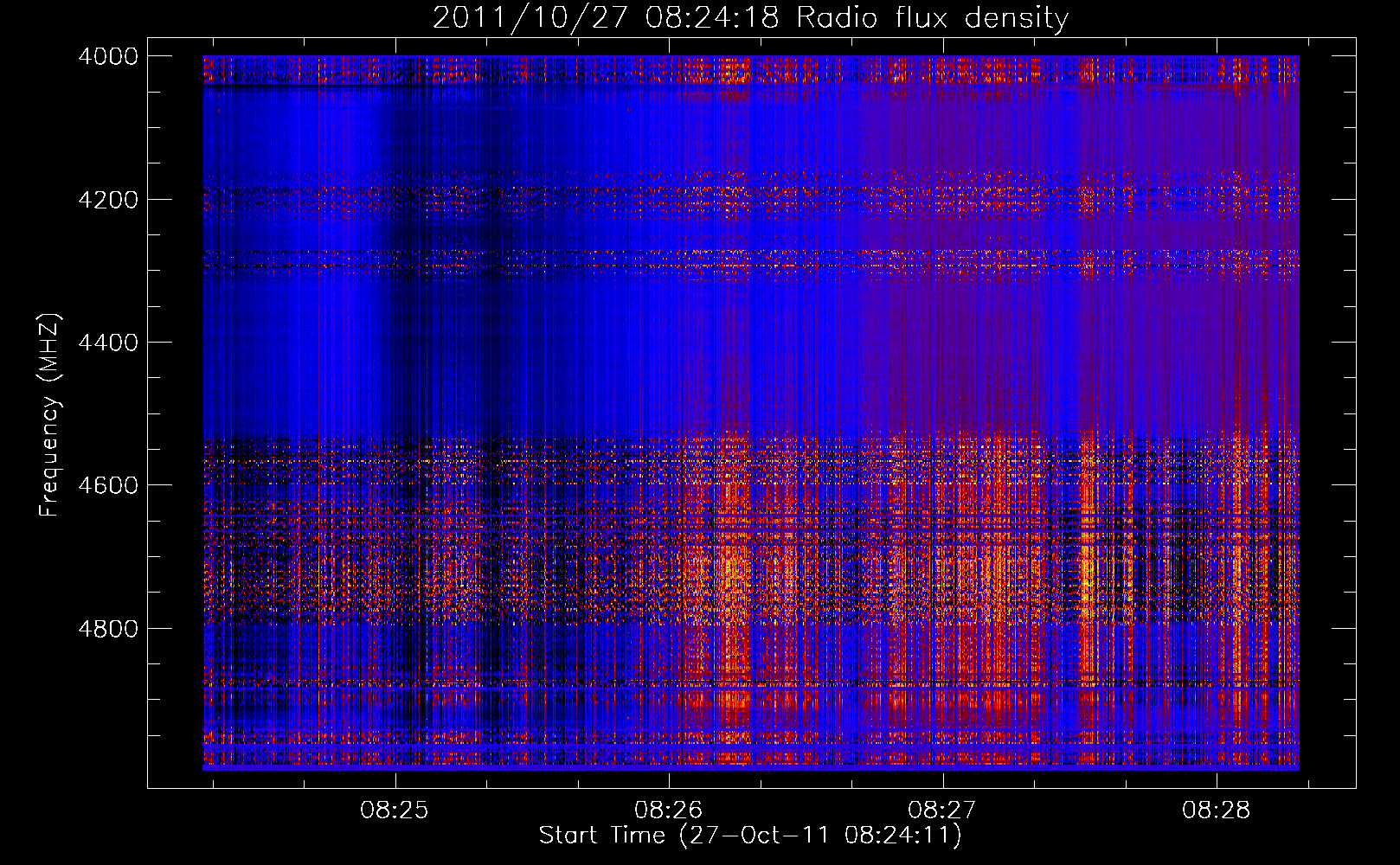Select the '4000' frequency axis label
1400x865 pixels.
coord(108,56)
